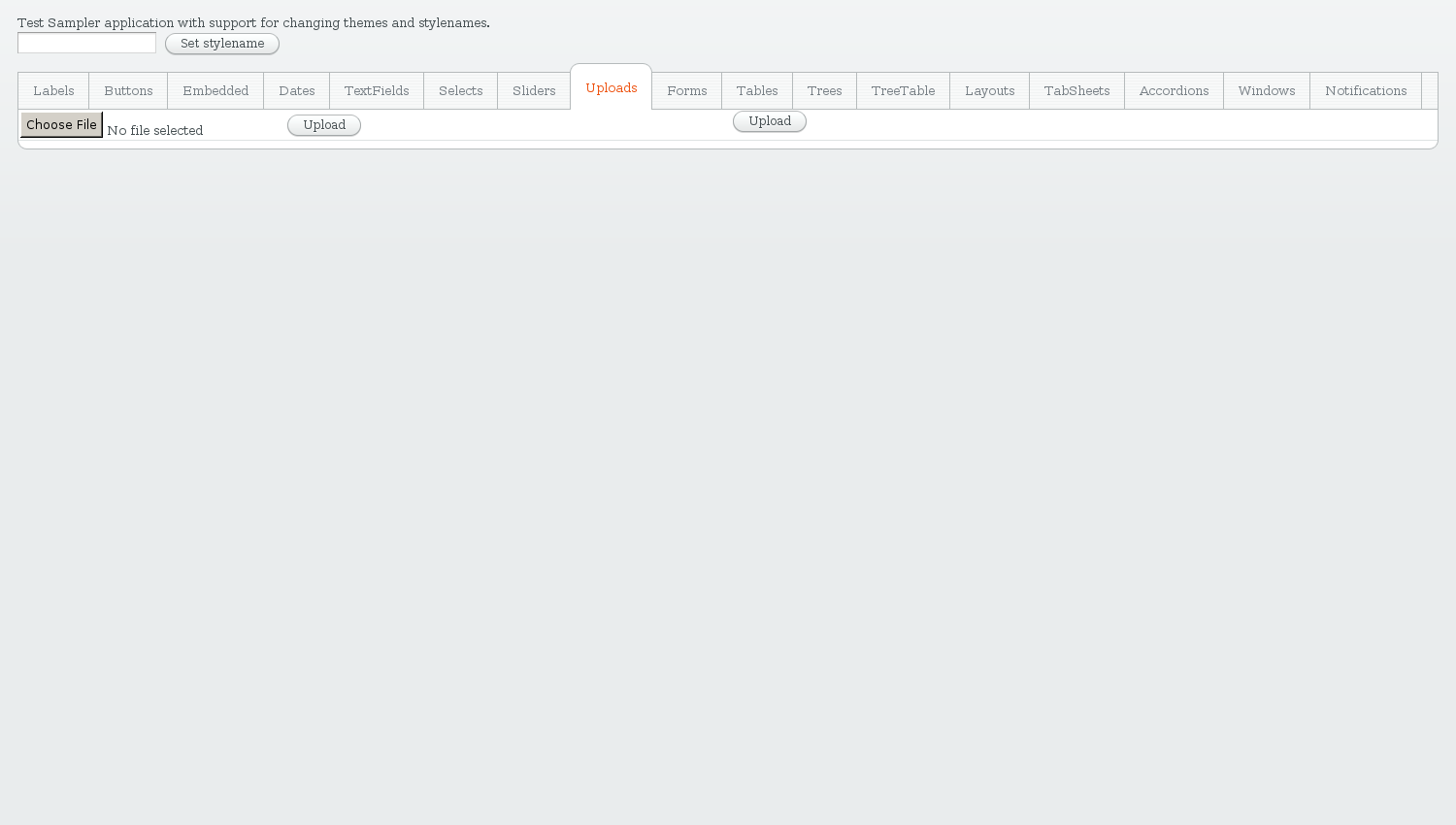Go to the TextFields tab

[x=377, y=91]
